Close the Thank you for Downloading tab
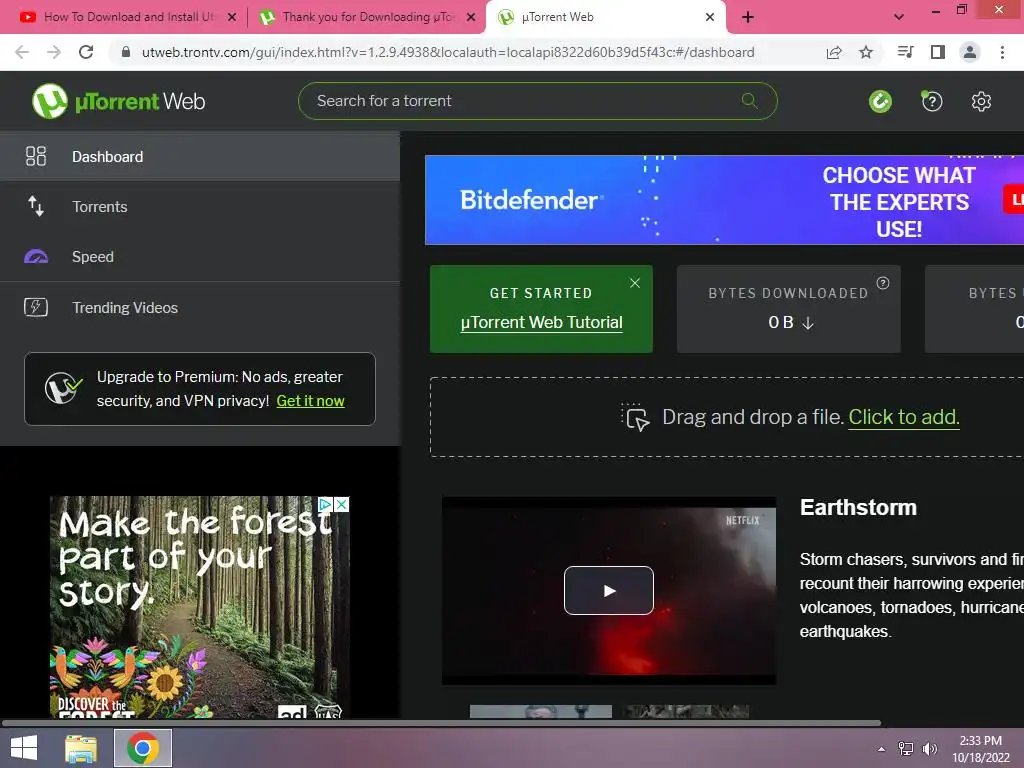The height and width of the screenshot is (768, 1024). coord(471,17)
